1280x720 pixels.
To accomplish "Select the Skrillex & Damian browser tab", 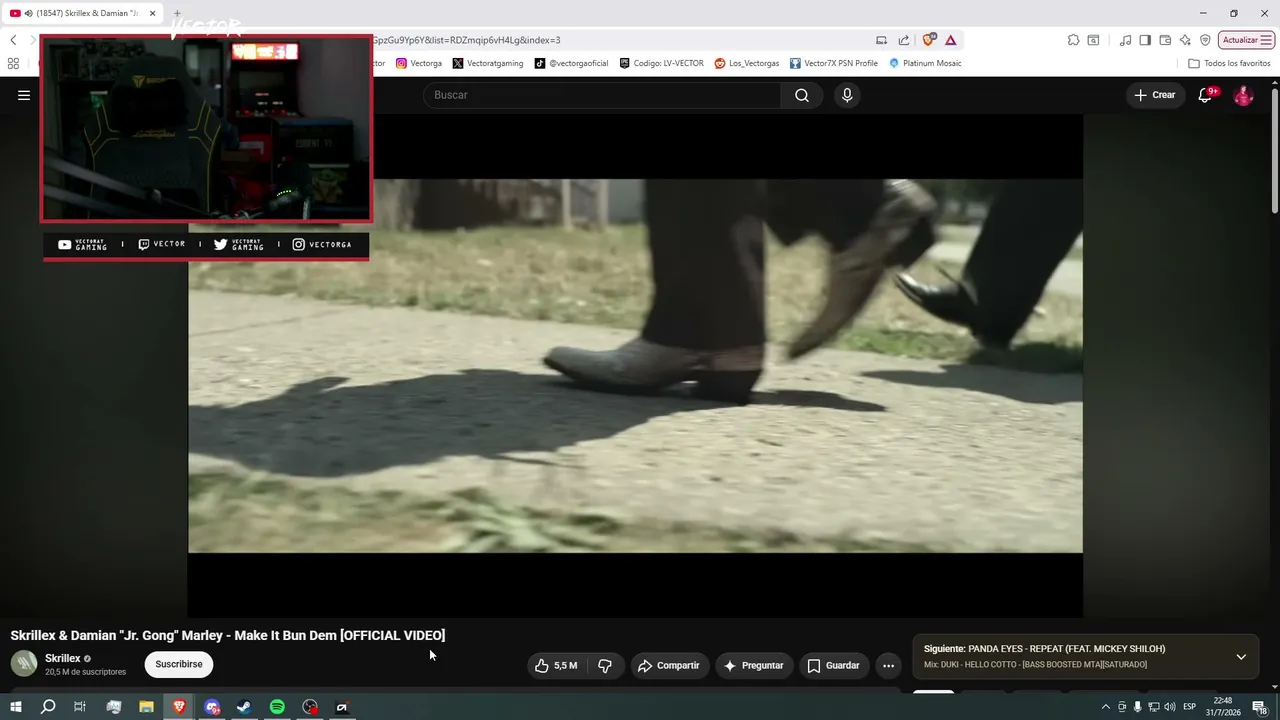I will tap(82, 13).
